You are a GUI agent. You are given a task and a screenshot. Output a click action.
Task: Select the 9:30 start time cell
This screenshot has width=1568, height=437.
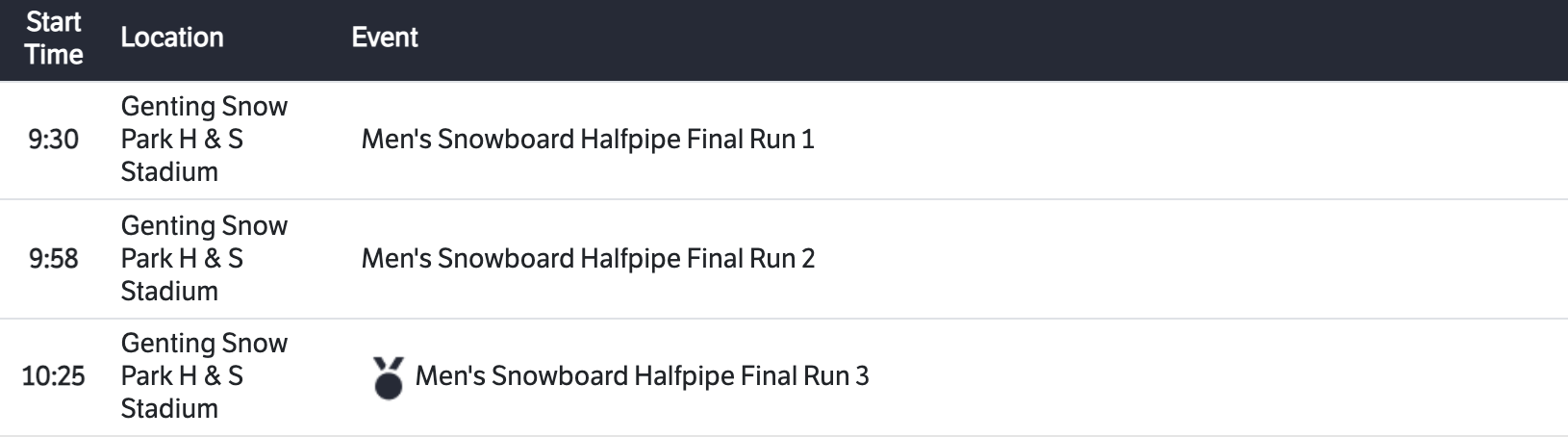[54, 140]
